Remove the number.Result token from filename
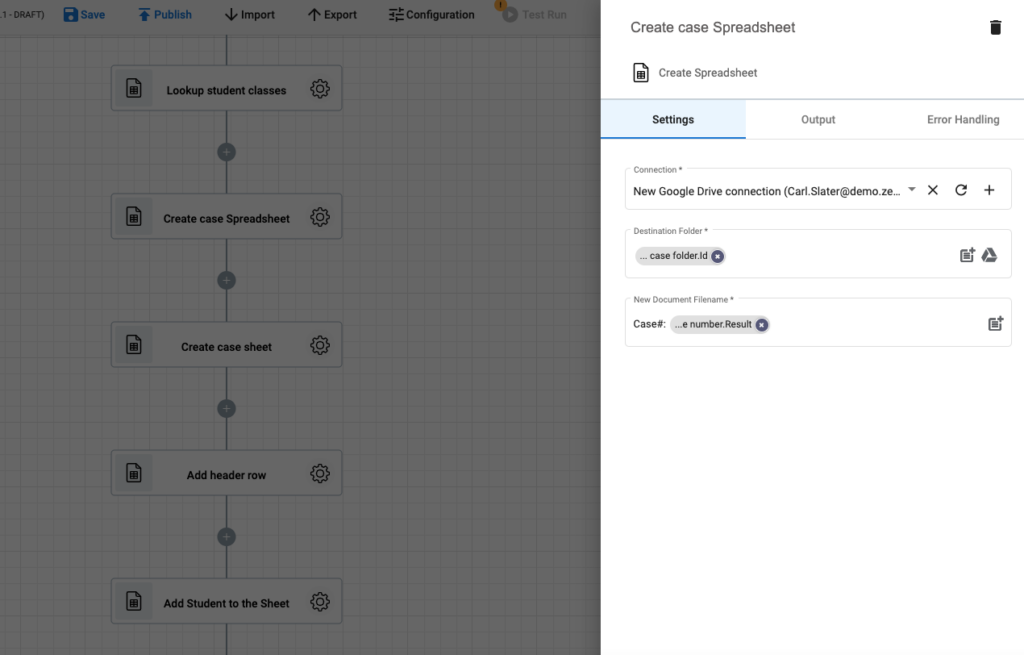Viewport: 1024px width, 655px height. [761, 325]
